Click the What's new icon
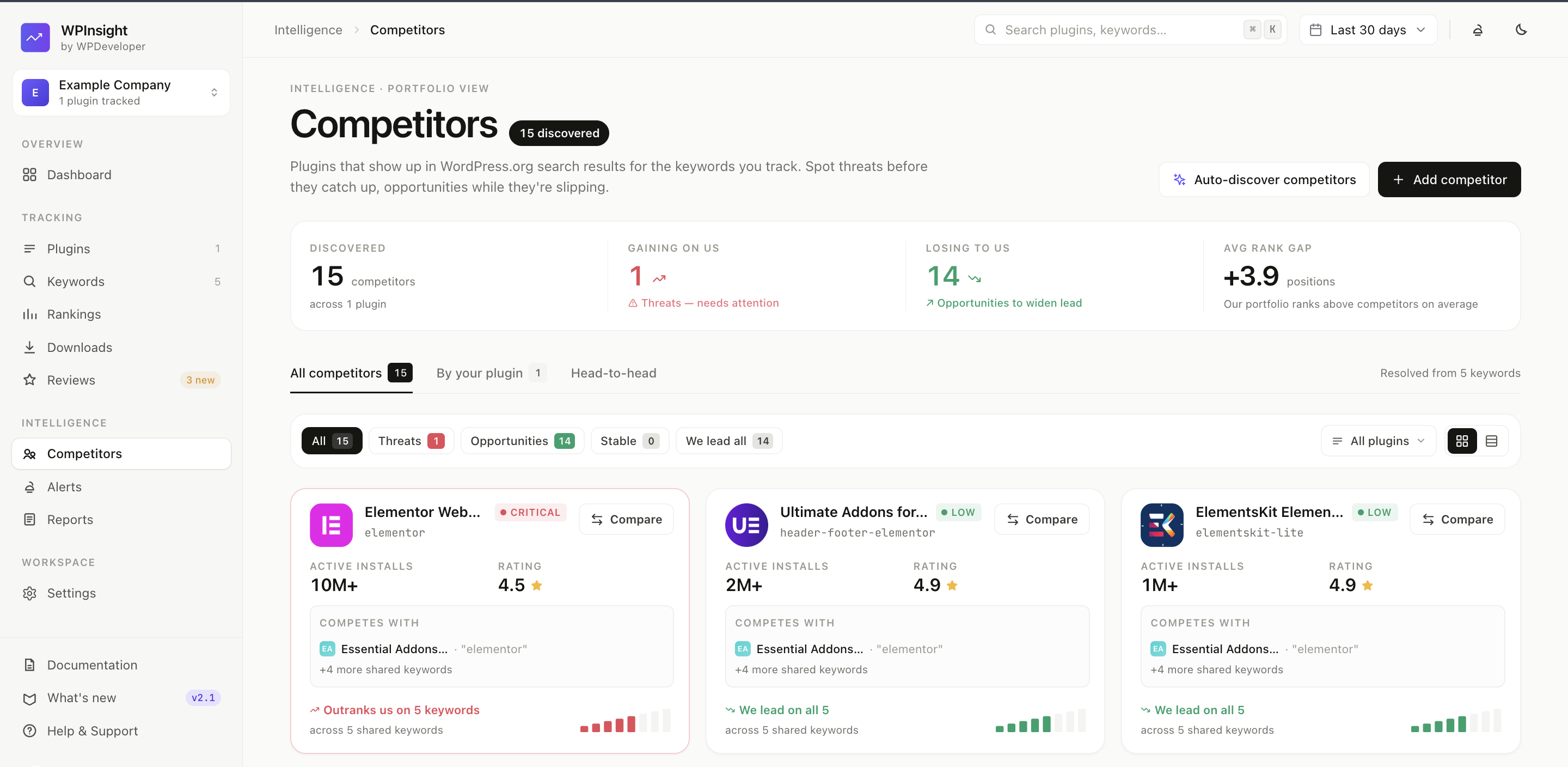 pyautogui.click(x=29, y=698)
